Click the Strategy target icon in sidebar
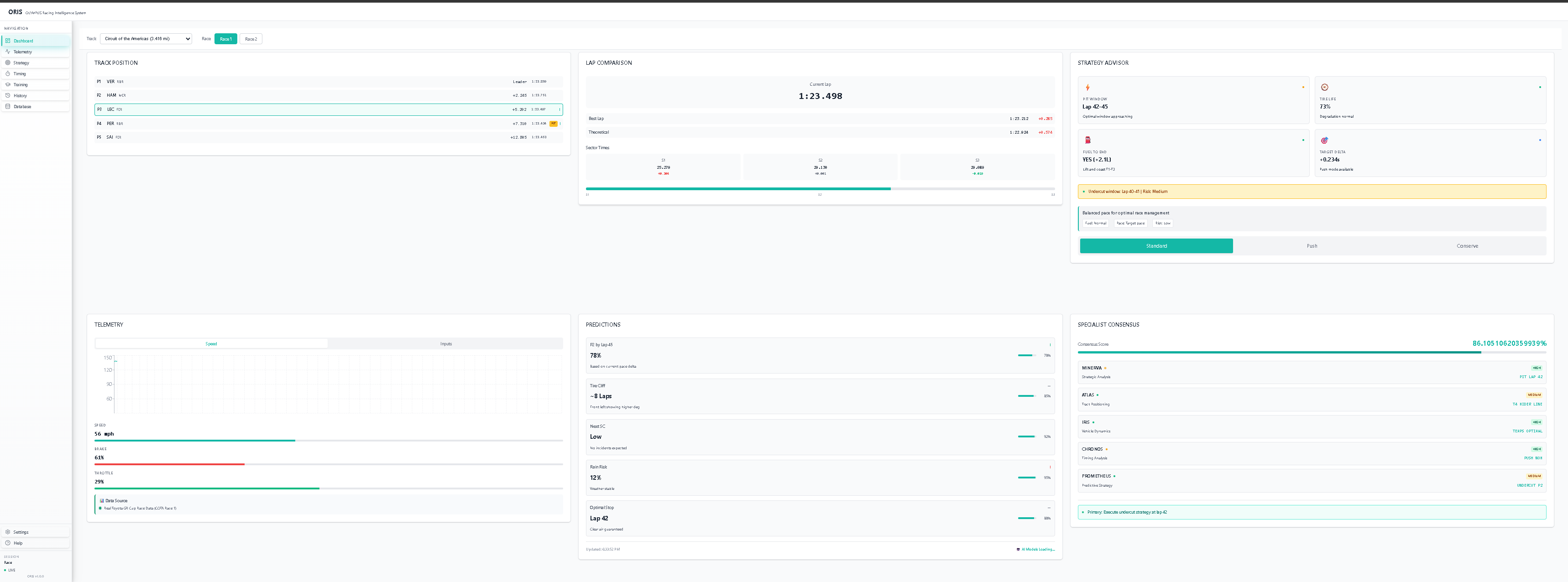The height and width of the screenshot is (582, 1568). coord(8,62)
